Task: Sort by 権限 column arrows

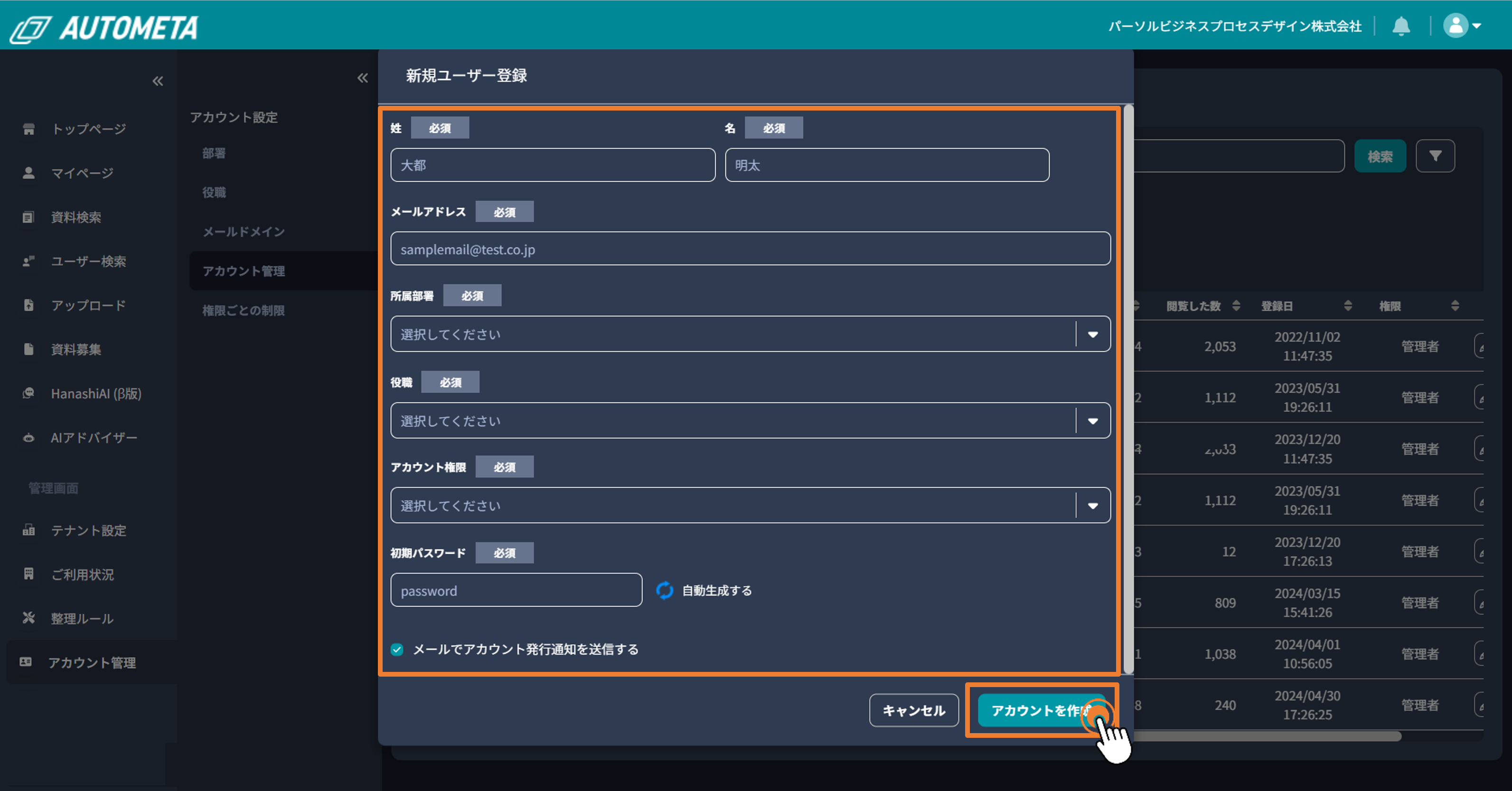Action: (x=1455, y=306)
